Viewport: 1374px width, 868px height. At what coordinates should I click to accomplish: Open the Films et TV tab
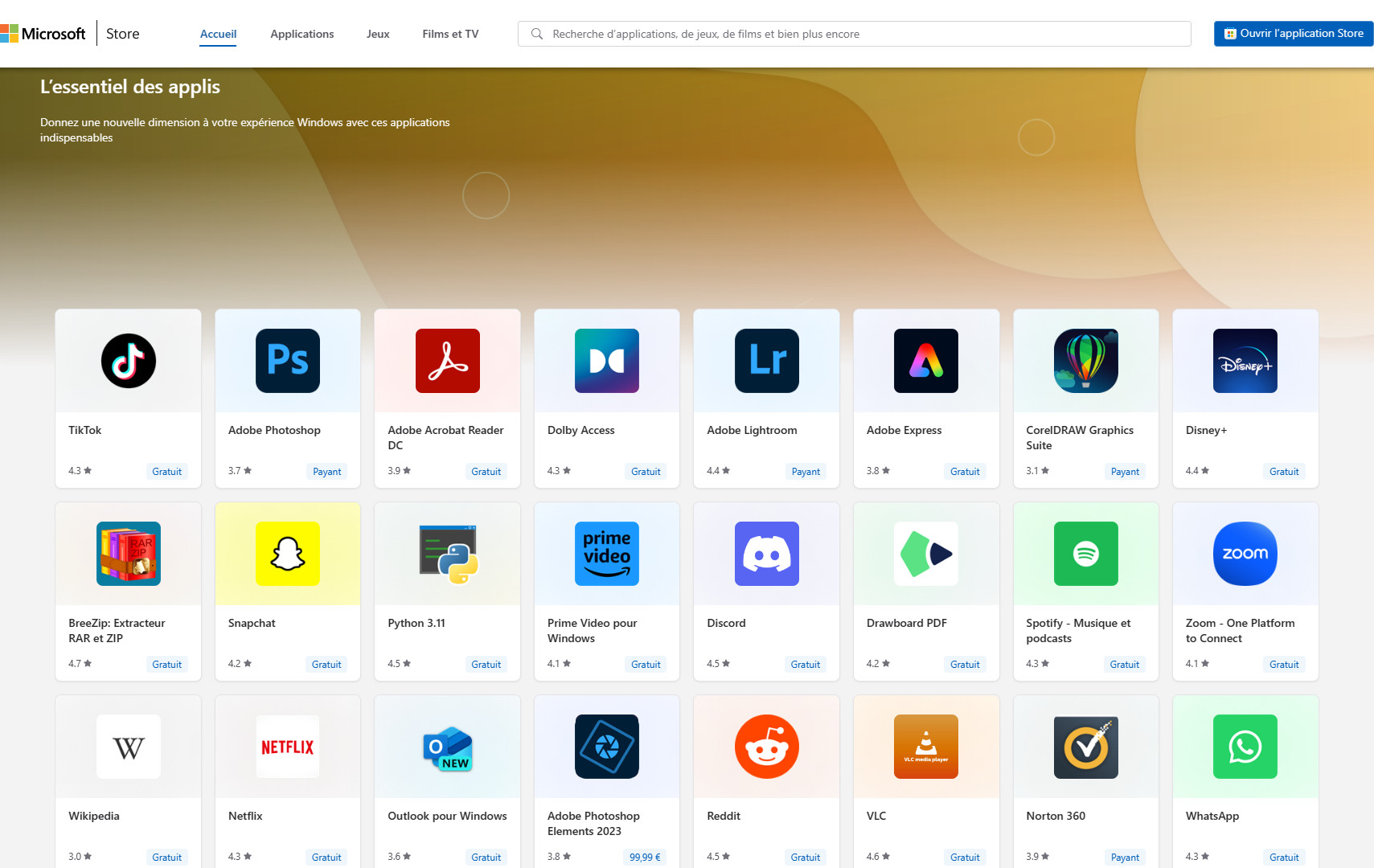[x=450, y=34]
